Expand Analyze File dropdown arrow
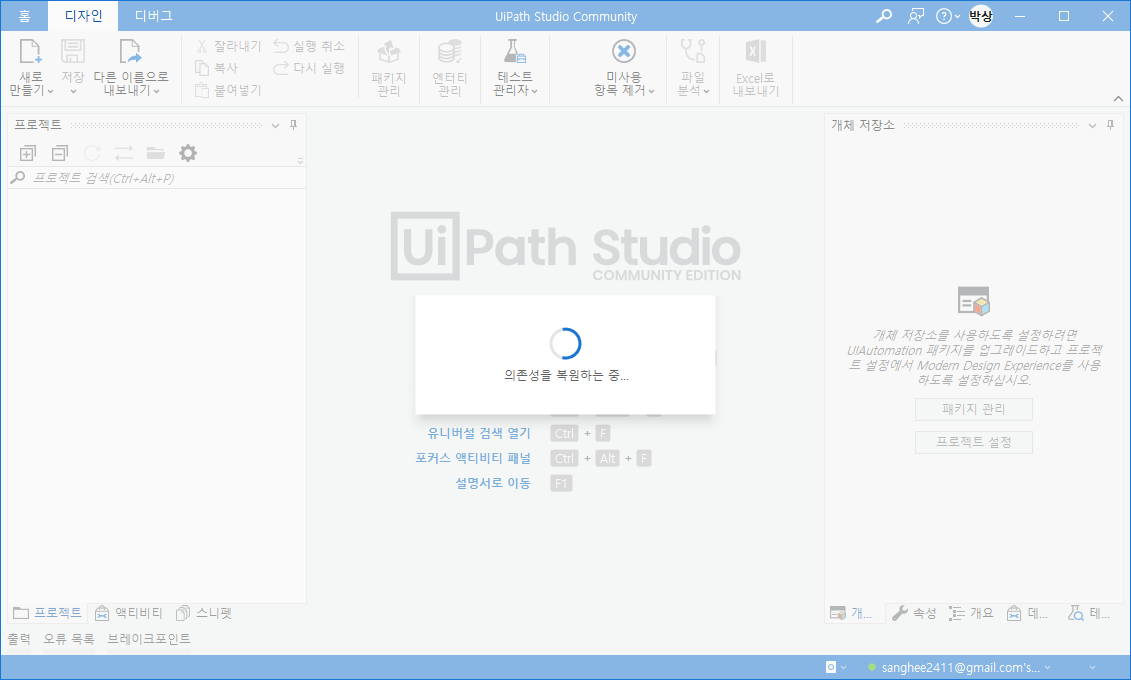Image resolution: width=1131 pixels, height=680 pixels. pyautogui.click(x=706, y=92)
